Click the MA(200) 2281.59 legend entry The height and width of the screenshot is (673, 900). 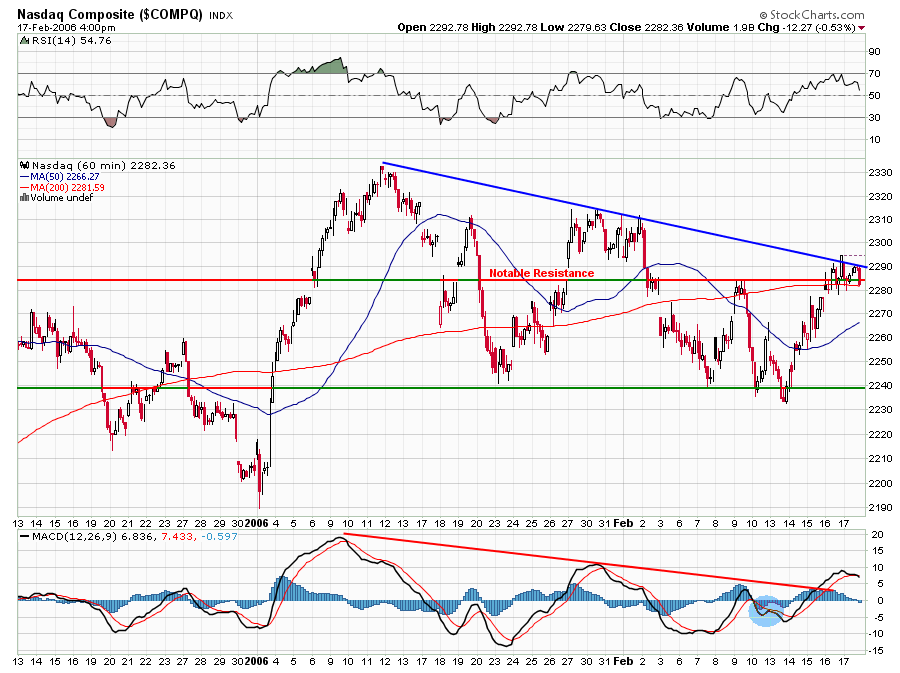click(x=67, y=188)
